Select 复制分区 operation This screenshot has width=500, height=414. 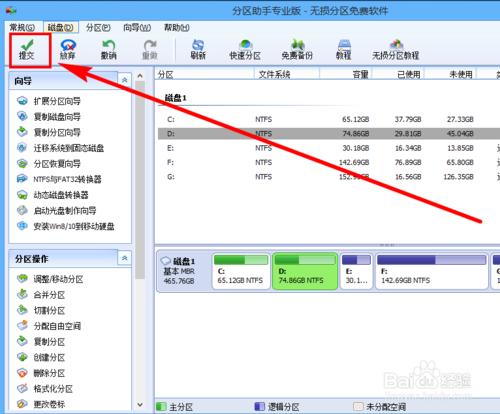tap(41, 342)
